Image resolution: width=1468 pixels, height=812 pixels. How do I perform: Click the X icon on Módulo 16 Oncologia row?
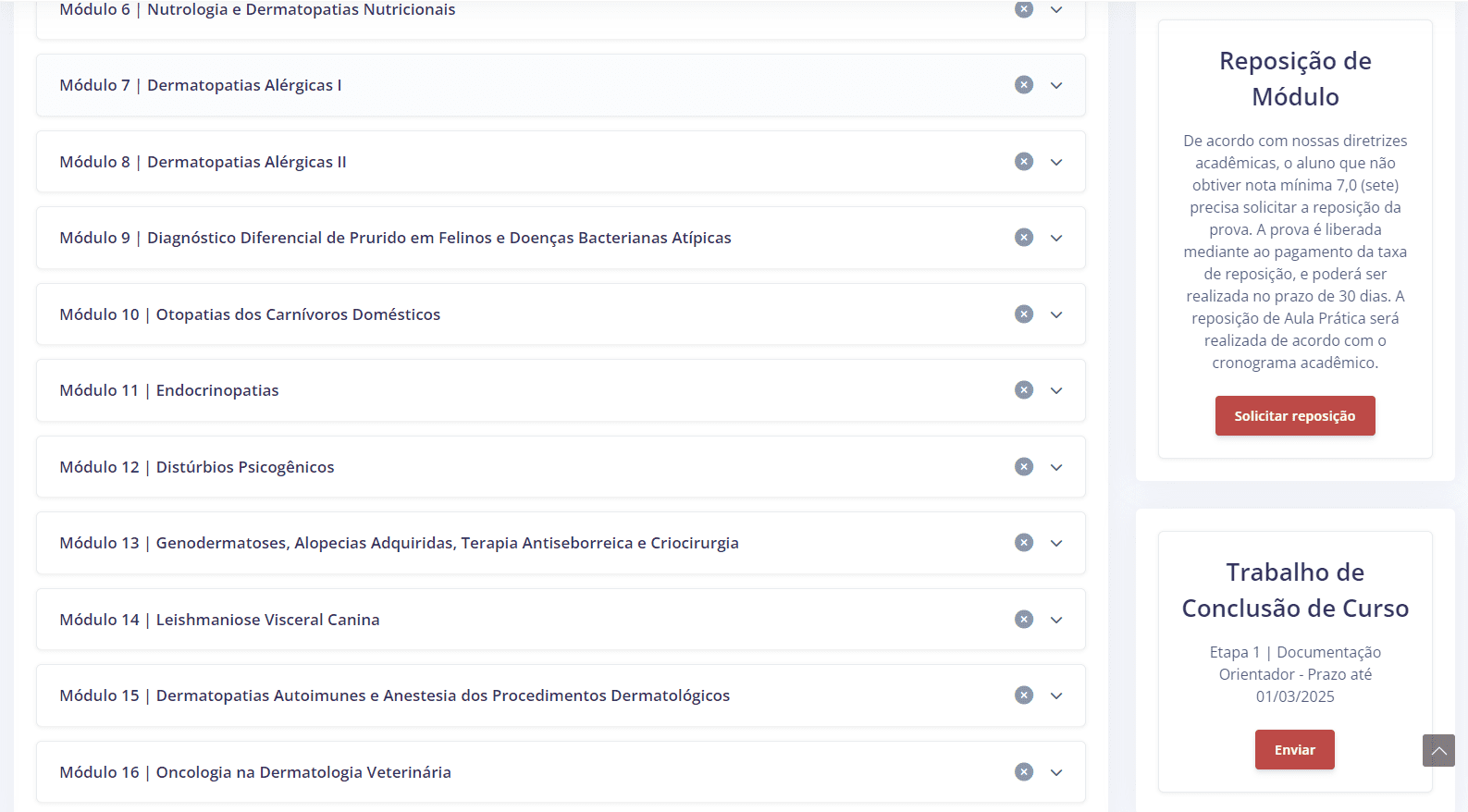(x=1023, y=772)
